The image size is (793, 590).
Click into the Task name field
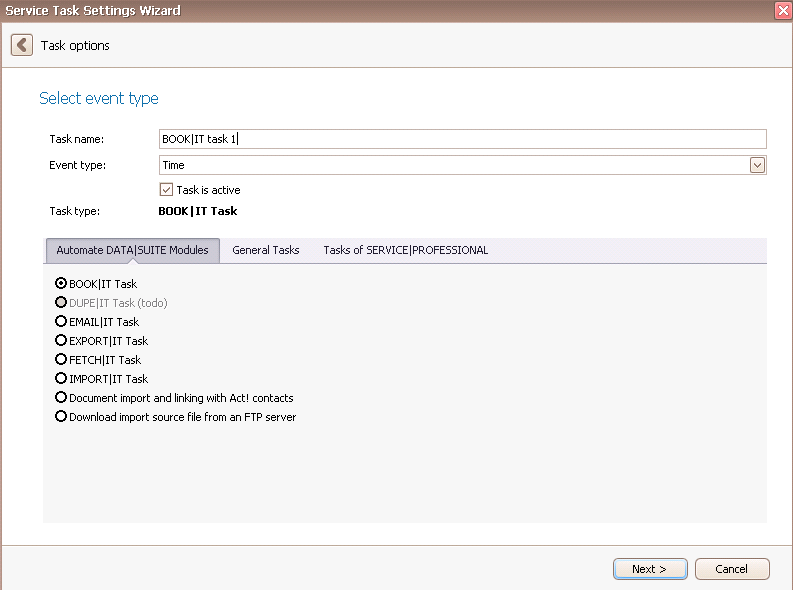[x=462, y=139]
